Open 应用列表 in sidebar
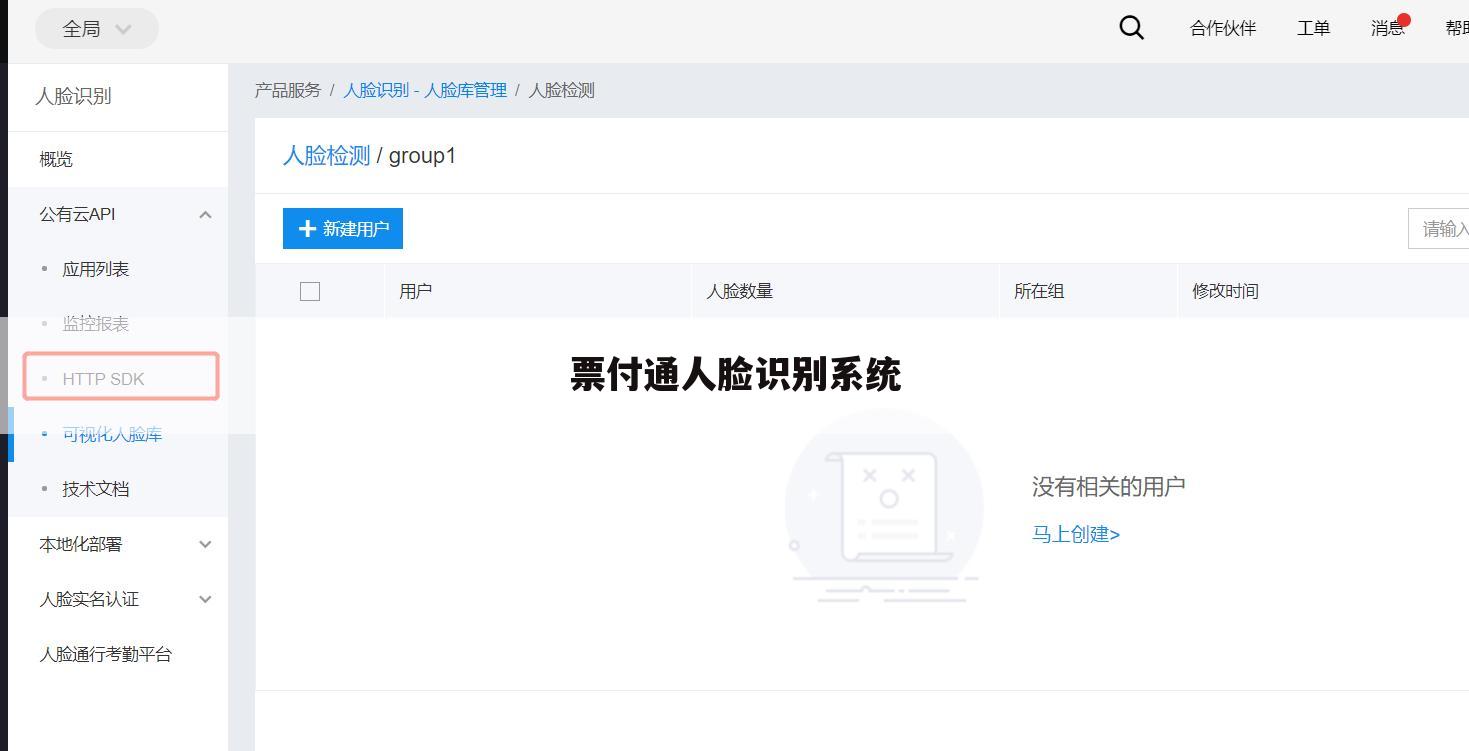 click(x=95, y=269)
